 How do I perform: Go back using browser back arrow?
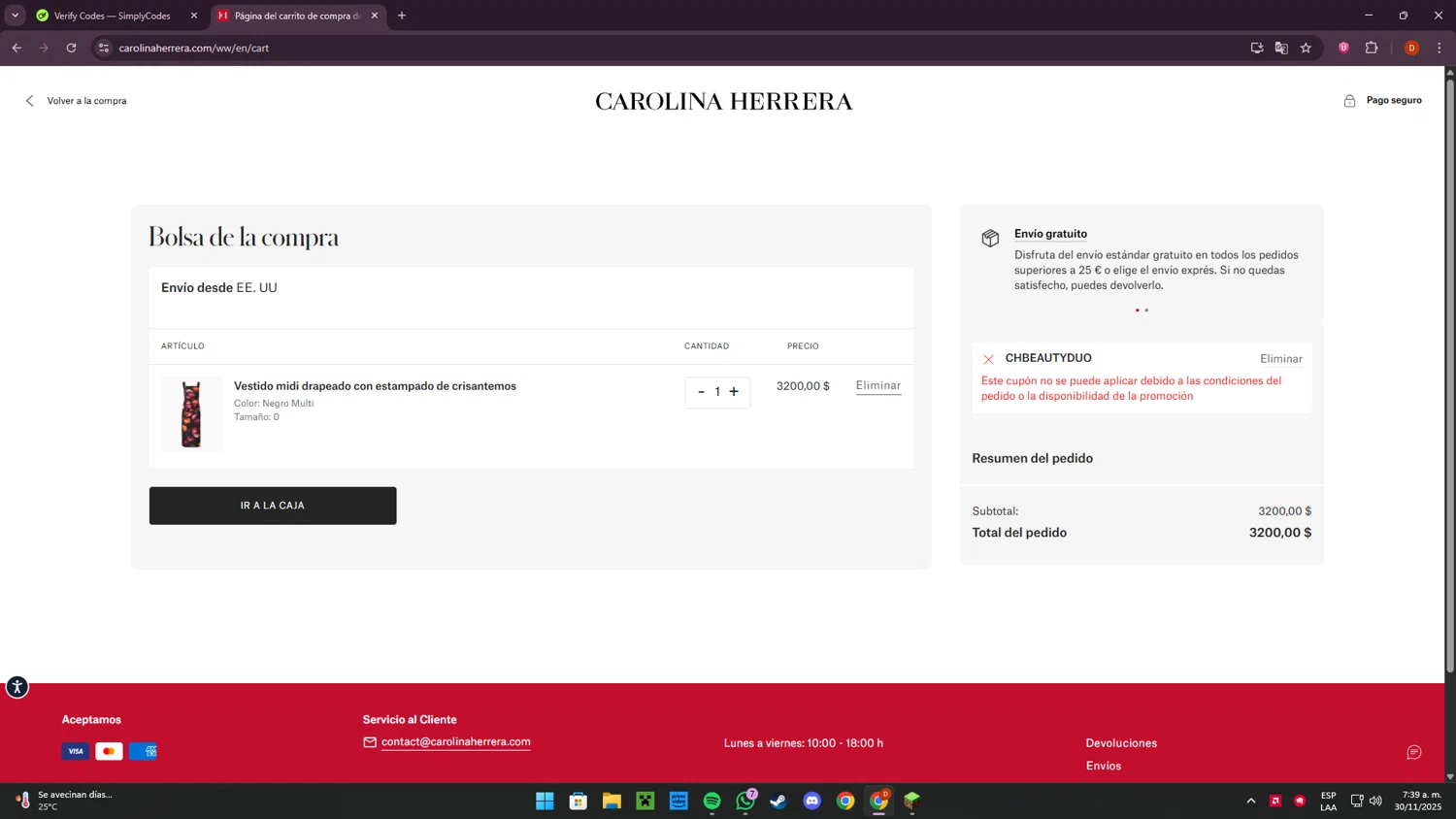tap(17, 48)
